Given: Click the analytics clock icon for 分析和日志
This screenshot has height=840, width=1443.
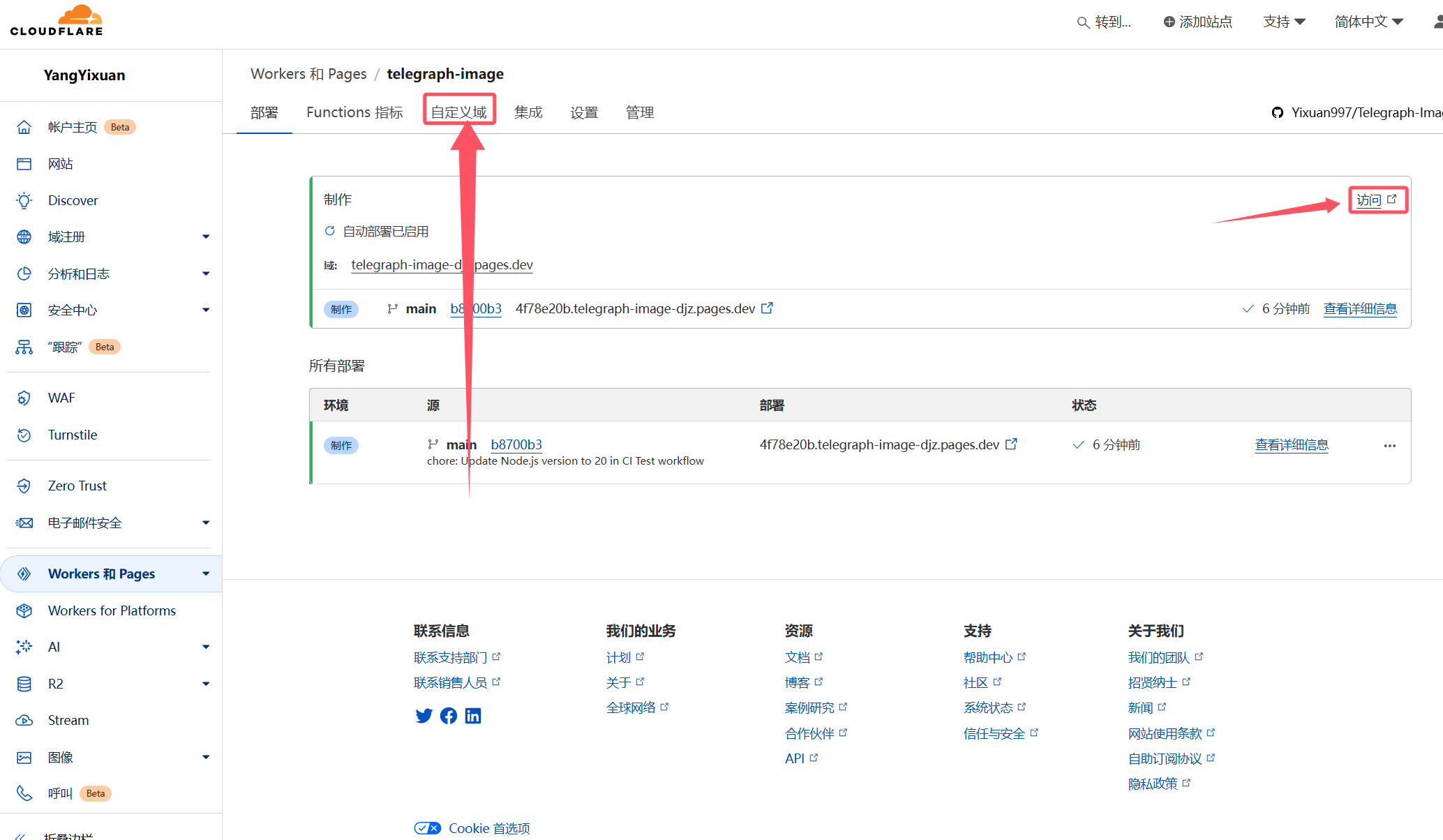Looking at the screenshot, I should click(24, 273).
